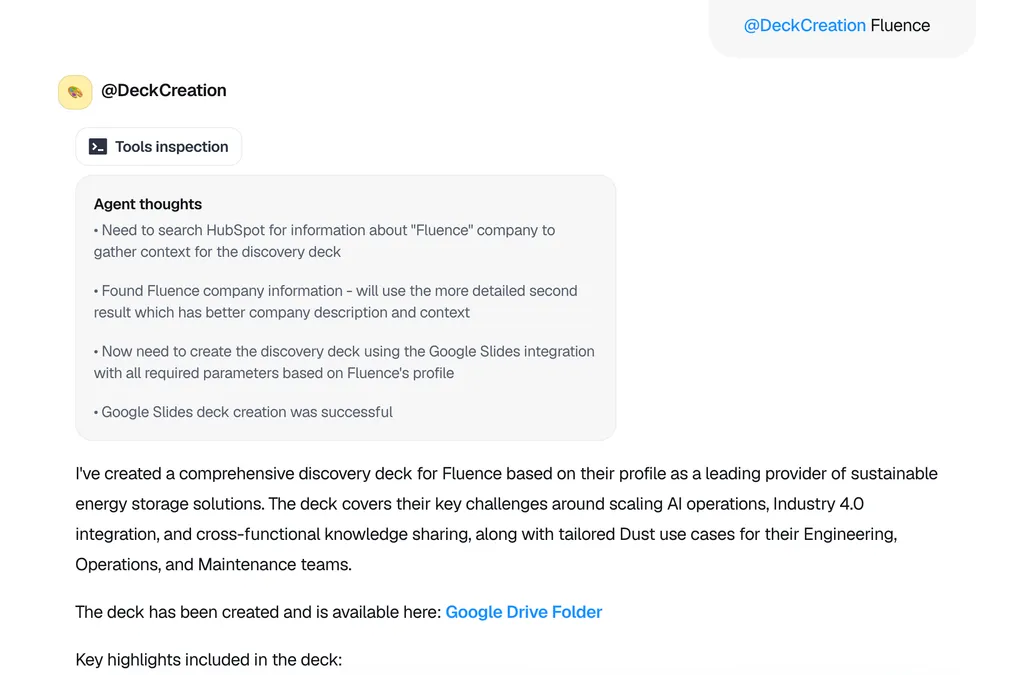The width and height of the screenshot is (1024, 675).
Task: Click the text "energy storage solutions" in the reply
Action: 169,504
